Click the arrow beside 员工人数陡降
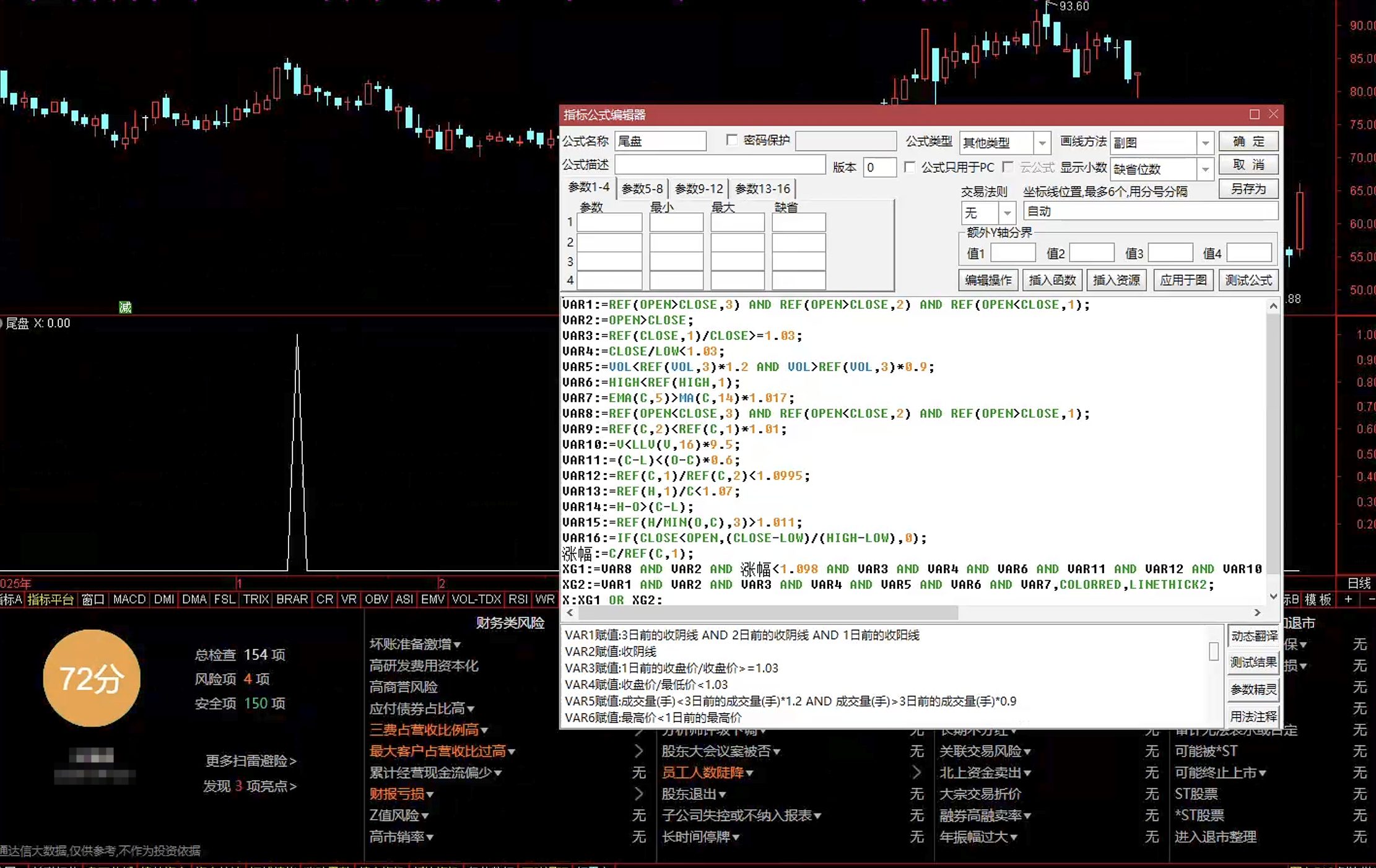This screenshot has width=1376, height=868. pos(917,773)
